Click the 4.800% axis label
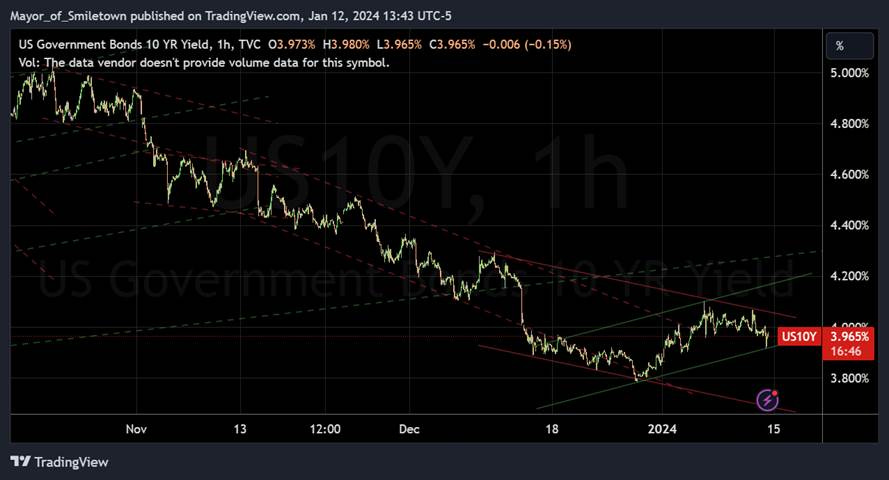 [x=849, y=124]
